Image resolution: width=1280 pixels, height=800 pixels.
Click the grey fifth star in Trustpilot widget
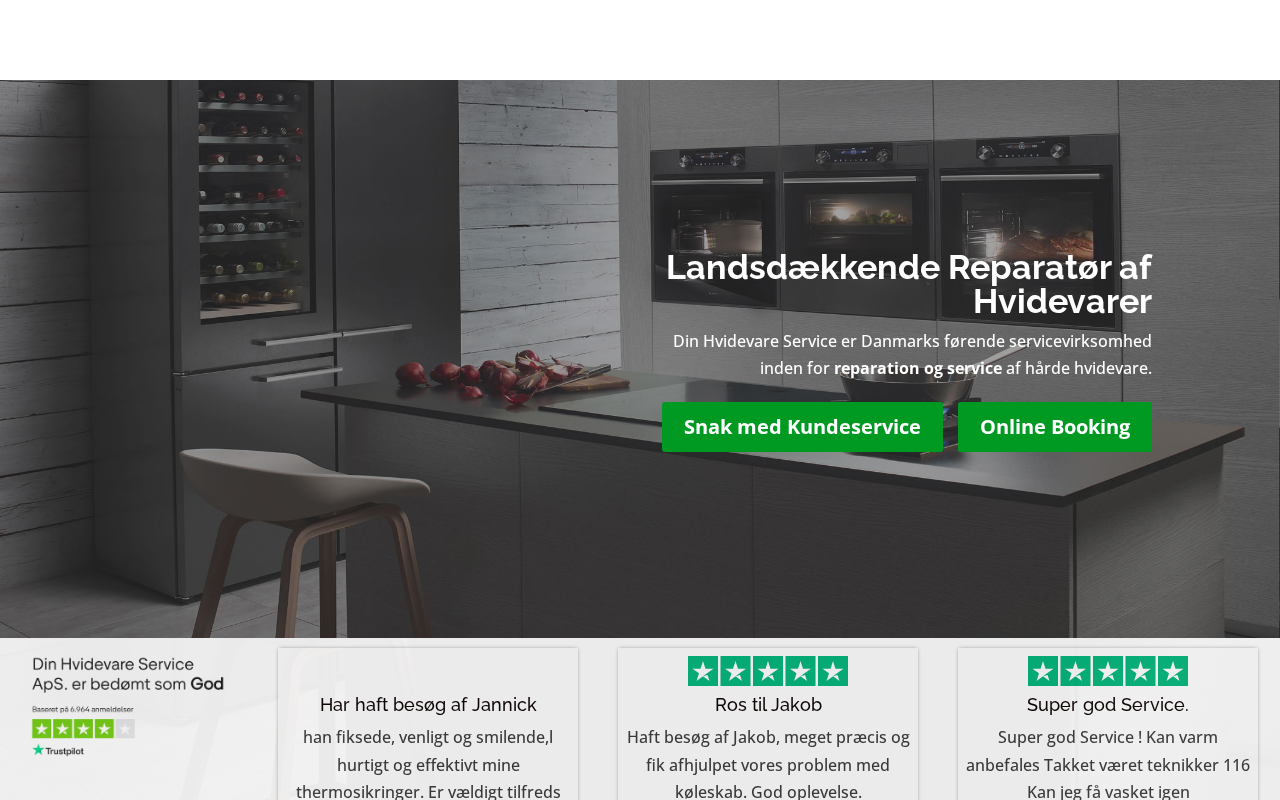click(125, 729)
